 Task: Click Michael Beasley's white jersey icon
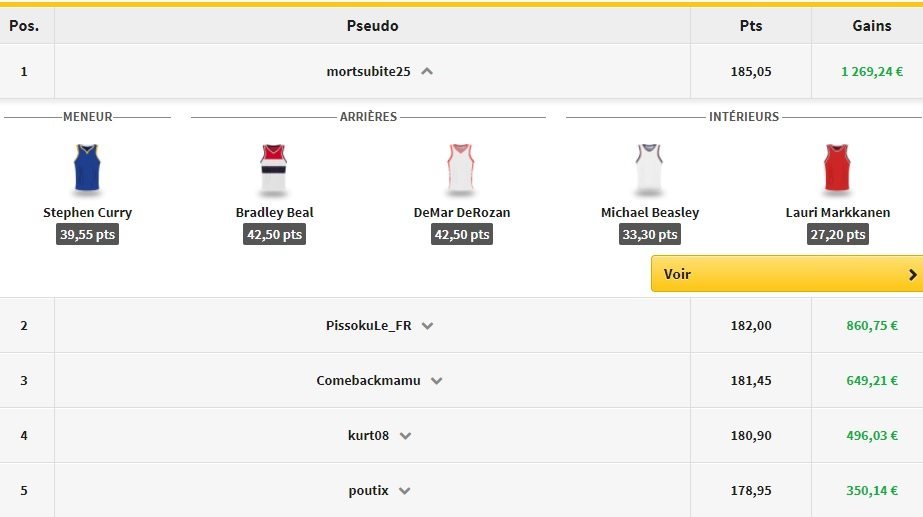(x=650, y=169)
